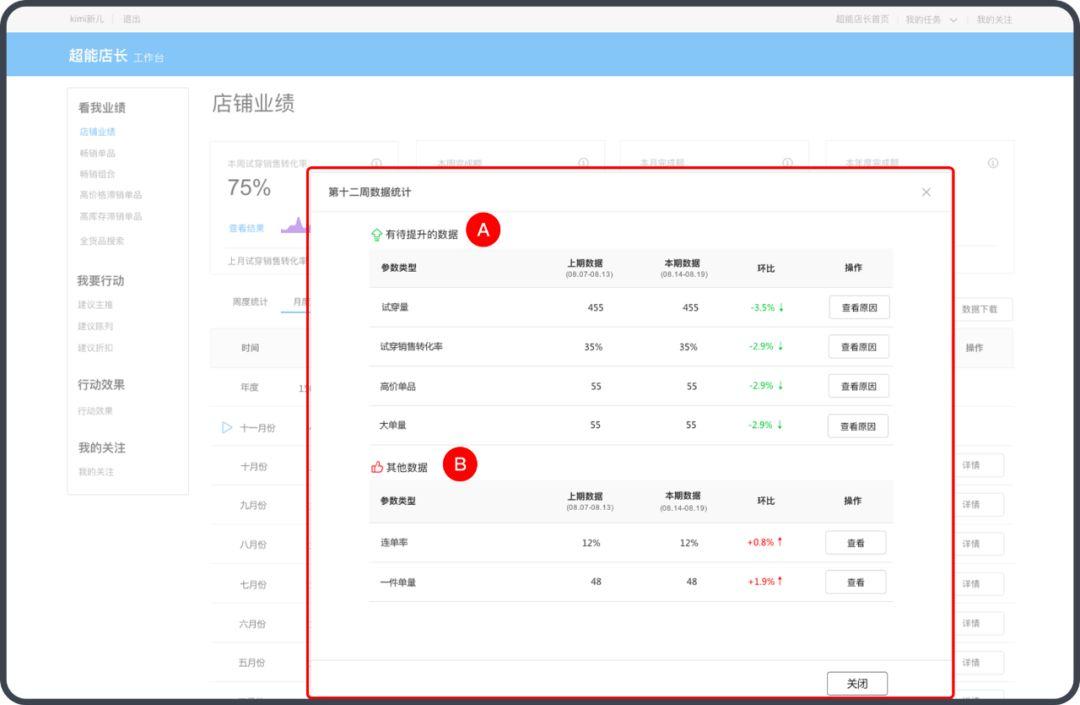Click the red A marker badge
Image resolution: width=1080 pixels, height=705 pixels.
click(483, 228)
